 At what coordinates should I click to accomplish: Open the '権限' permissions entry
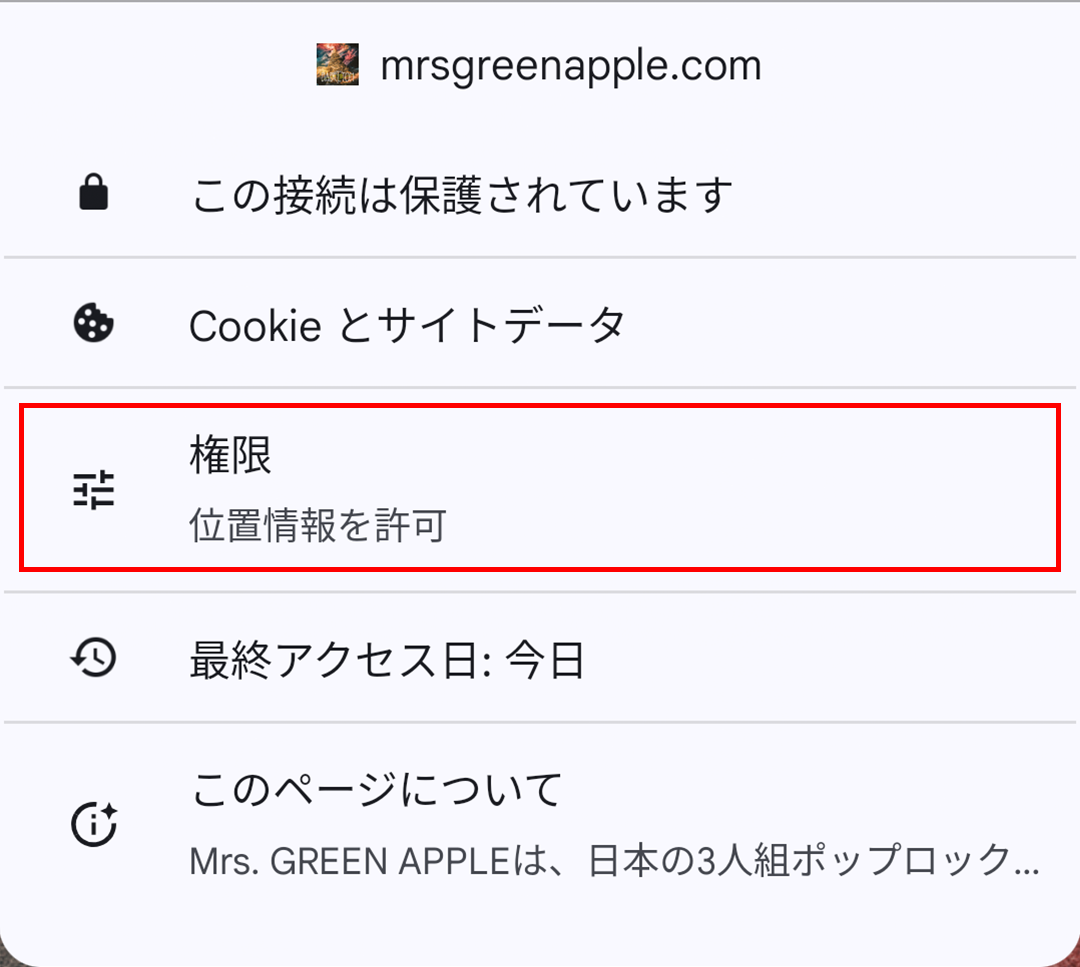[x=231, y=457]
